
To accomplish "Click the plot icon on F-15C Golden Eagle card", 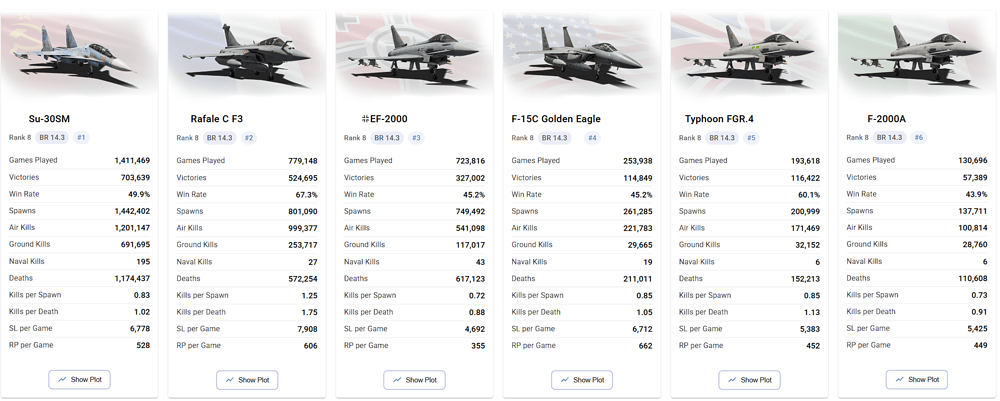I will 565,380.
